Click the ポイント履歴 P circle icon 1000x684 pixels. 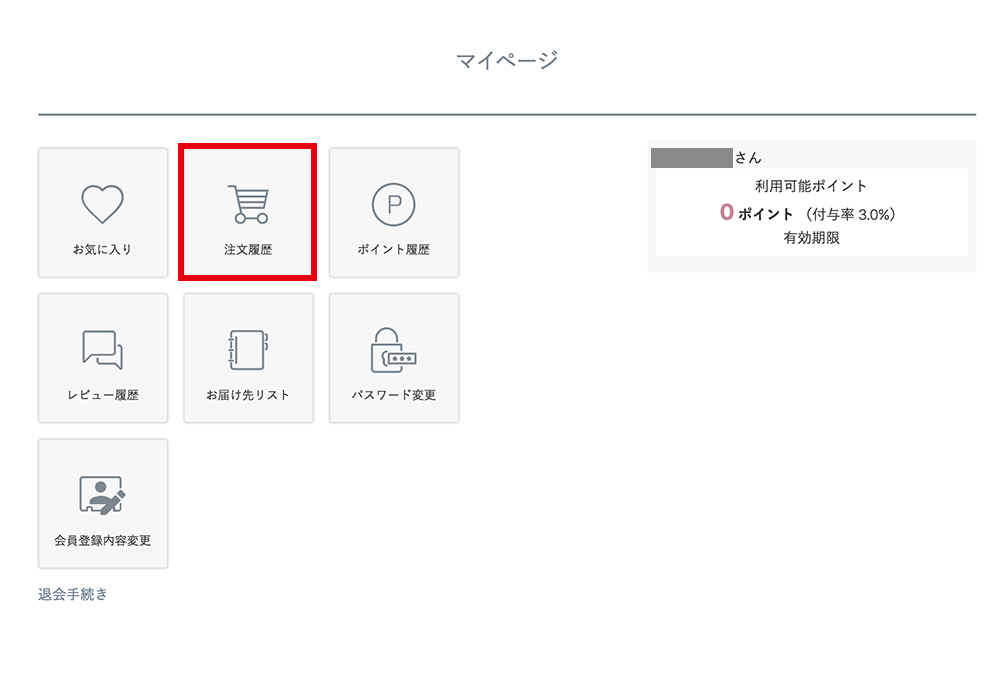tap(393, 202)
